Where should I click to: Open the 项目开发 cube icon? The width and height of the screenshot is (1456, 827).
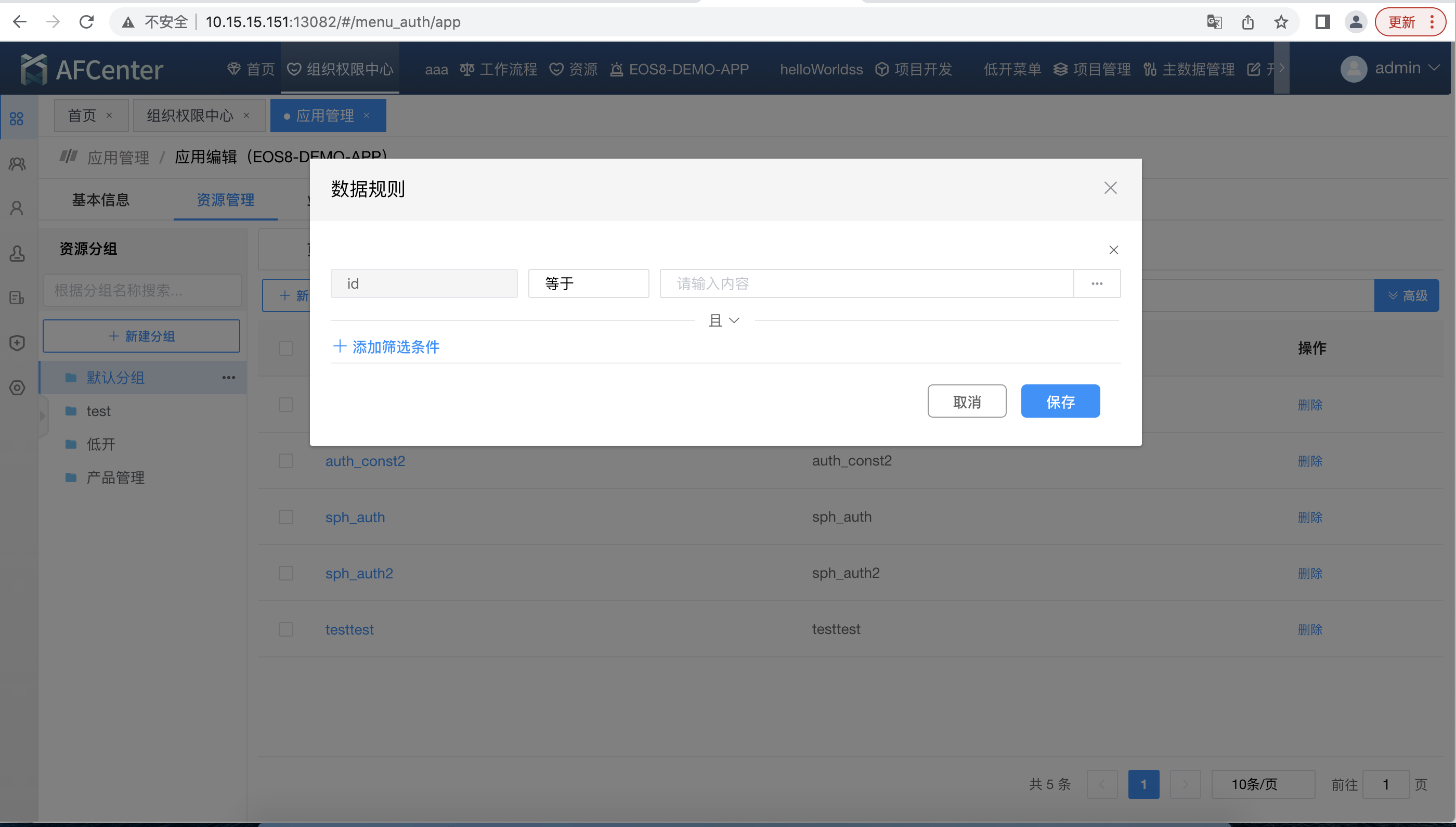pos(882,69)
